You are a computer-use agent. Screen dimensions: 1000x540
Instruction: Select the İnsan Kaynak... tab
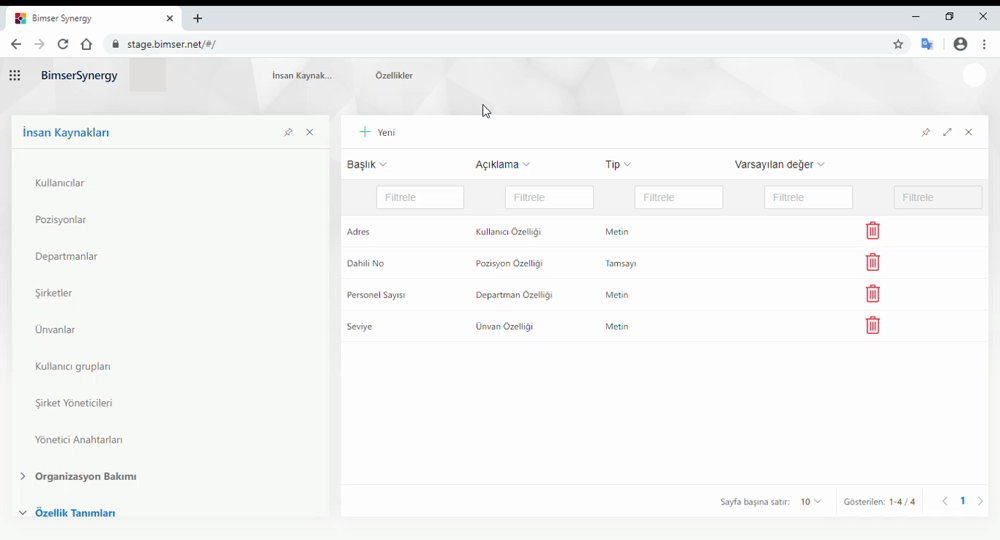pos(302,76)
